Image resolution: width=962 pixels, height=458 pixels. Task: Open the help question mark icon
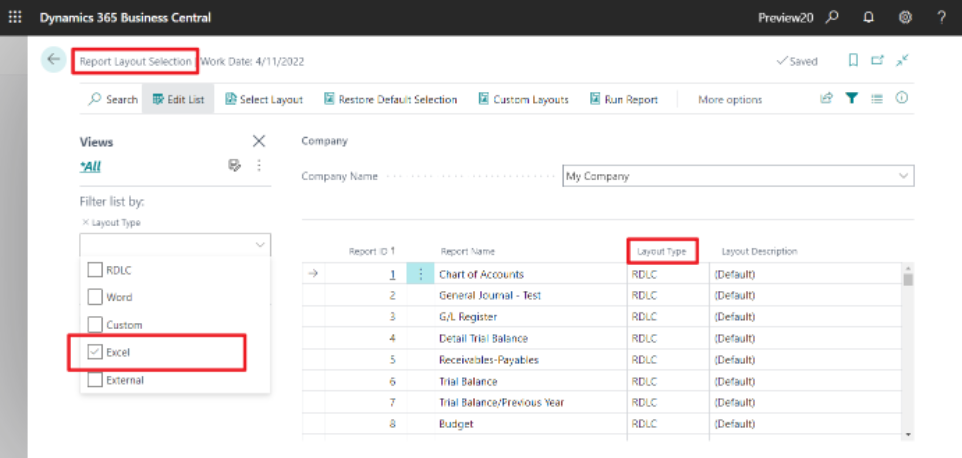tap(942, 17)
